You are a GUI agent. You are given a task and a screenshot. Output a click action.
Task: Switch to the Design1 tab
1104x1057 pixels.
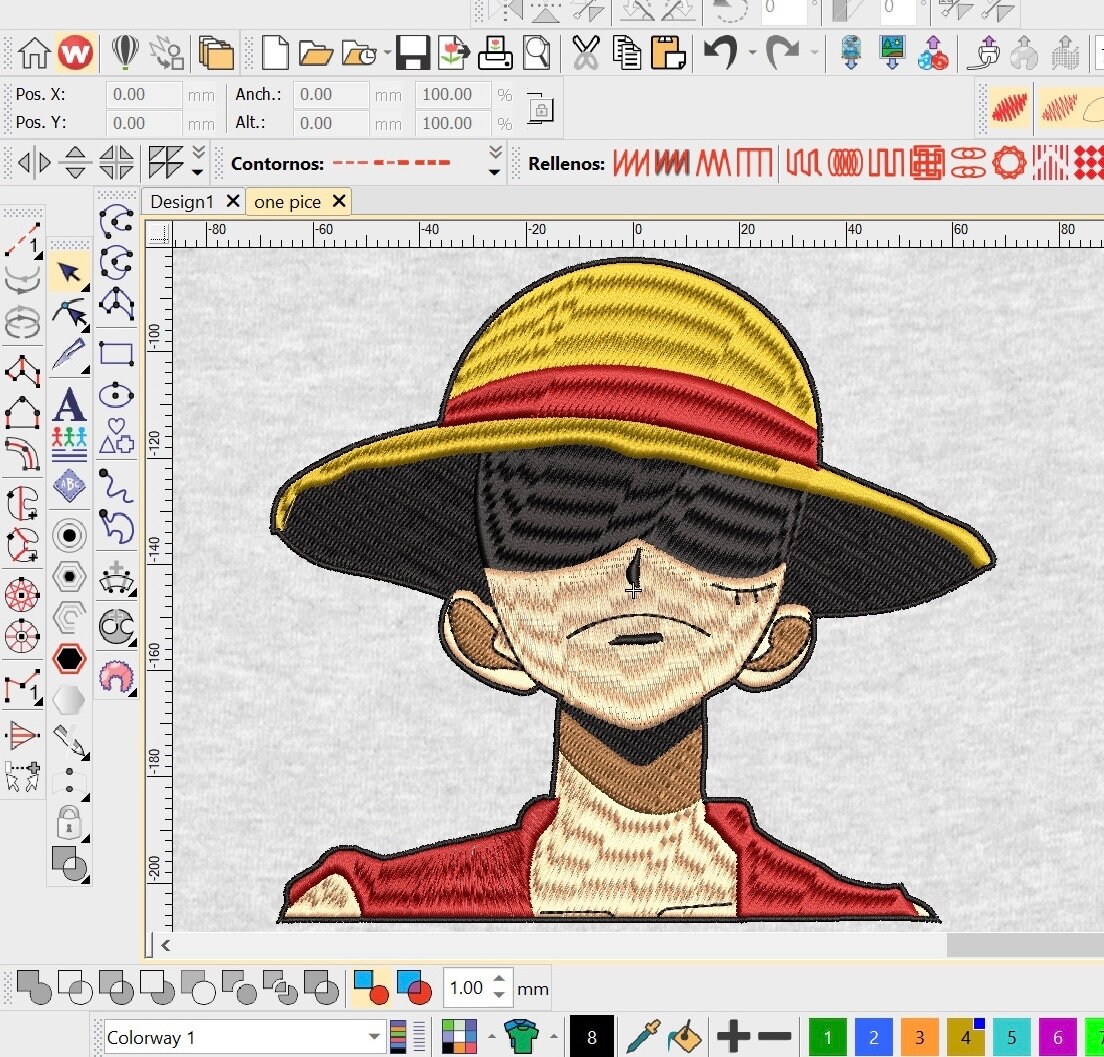point(181,201)
